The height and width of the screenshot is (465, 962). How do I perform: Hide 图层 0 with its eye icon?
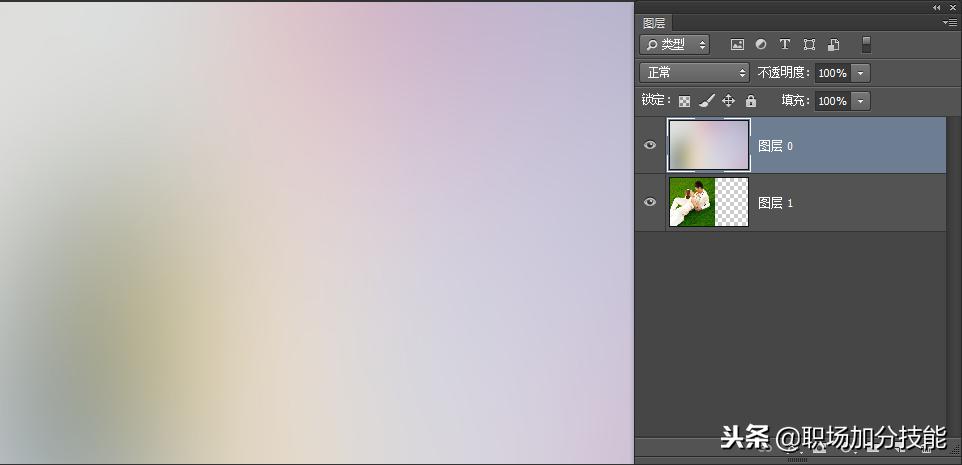tap(650, 145)
